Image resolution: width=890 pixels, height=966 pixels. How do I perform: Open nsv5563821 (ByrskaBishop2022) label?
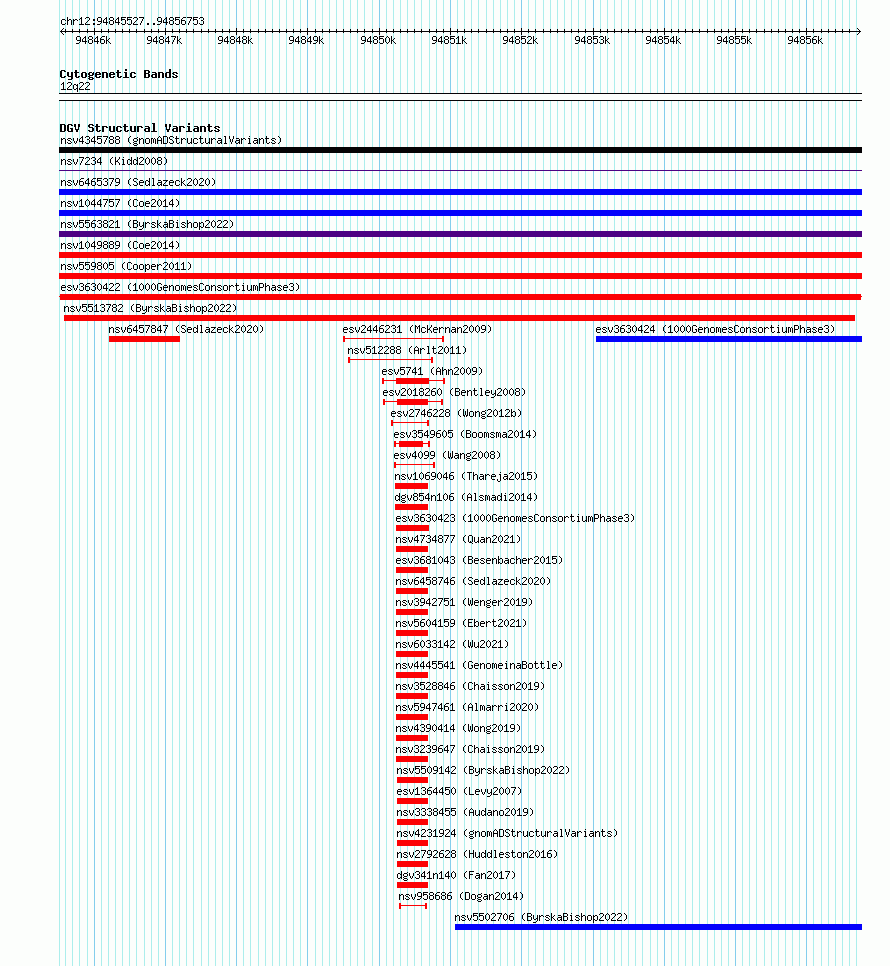147,224
